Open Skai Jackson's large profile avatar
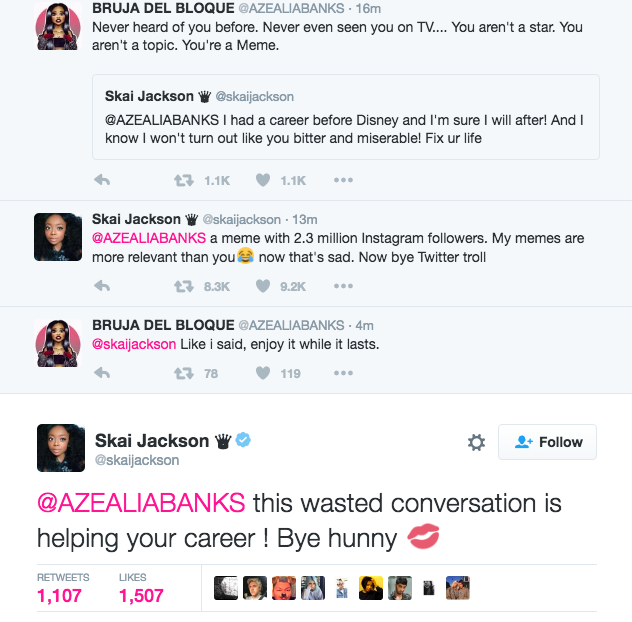The width and height of the screenshot is (632, 622). [60, 447]
